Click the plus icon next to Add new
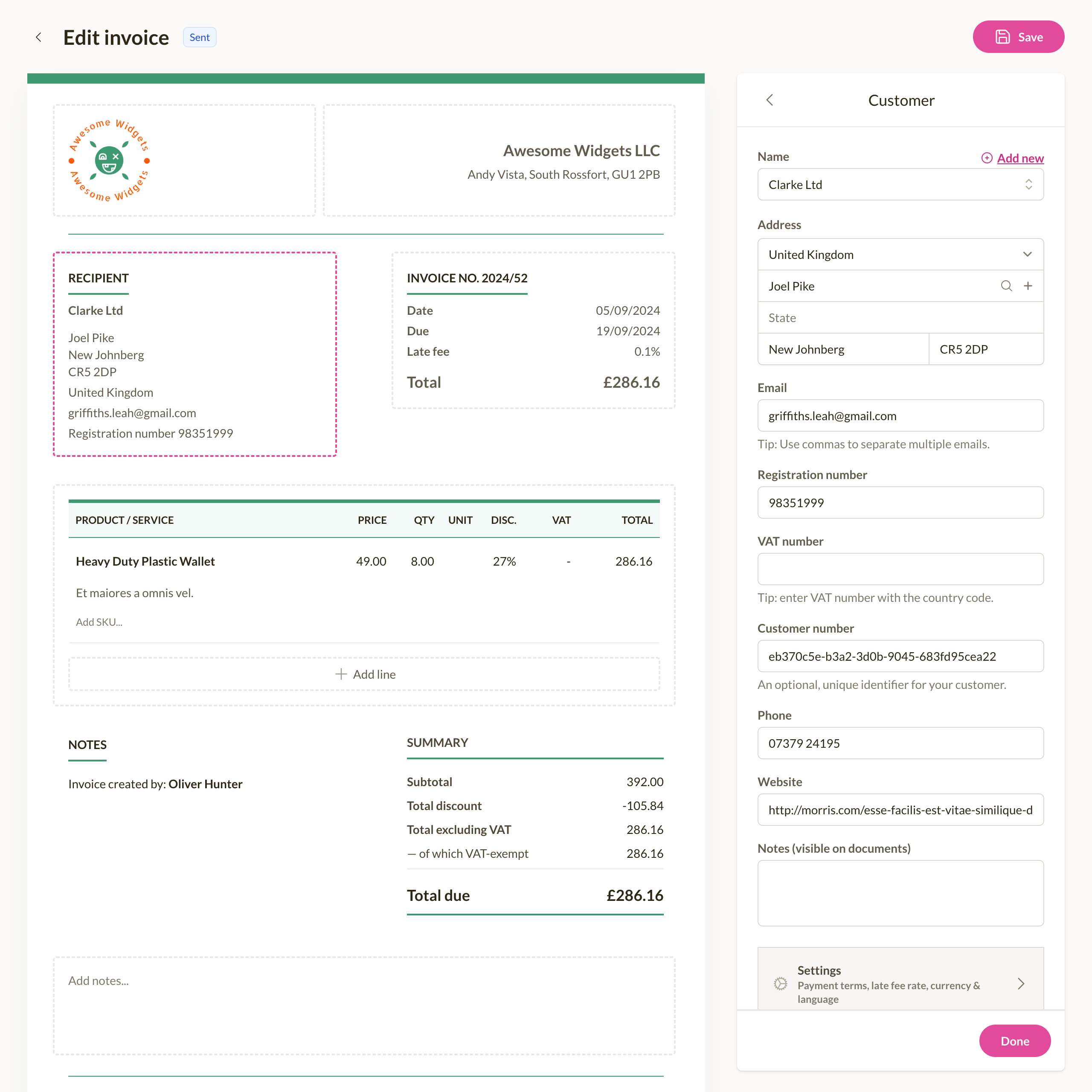Image resolution: width=1092 pixels, height=1092 pixels. [x=986, y=158]
